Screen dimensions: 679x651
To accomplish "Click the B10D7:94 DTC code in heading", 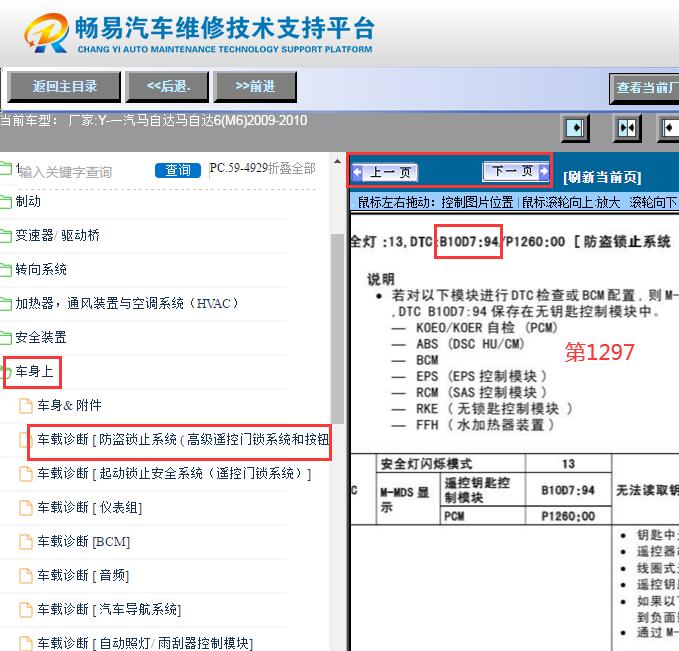I will [469, 242].
